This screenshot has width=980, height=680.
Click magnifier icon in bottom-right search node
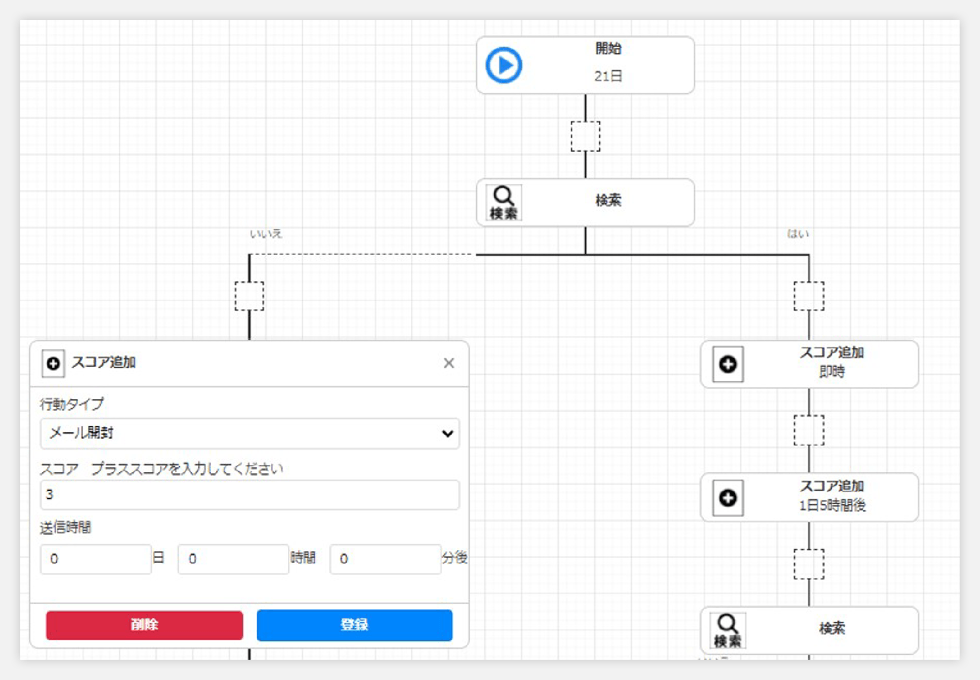pos(728,630)
